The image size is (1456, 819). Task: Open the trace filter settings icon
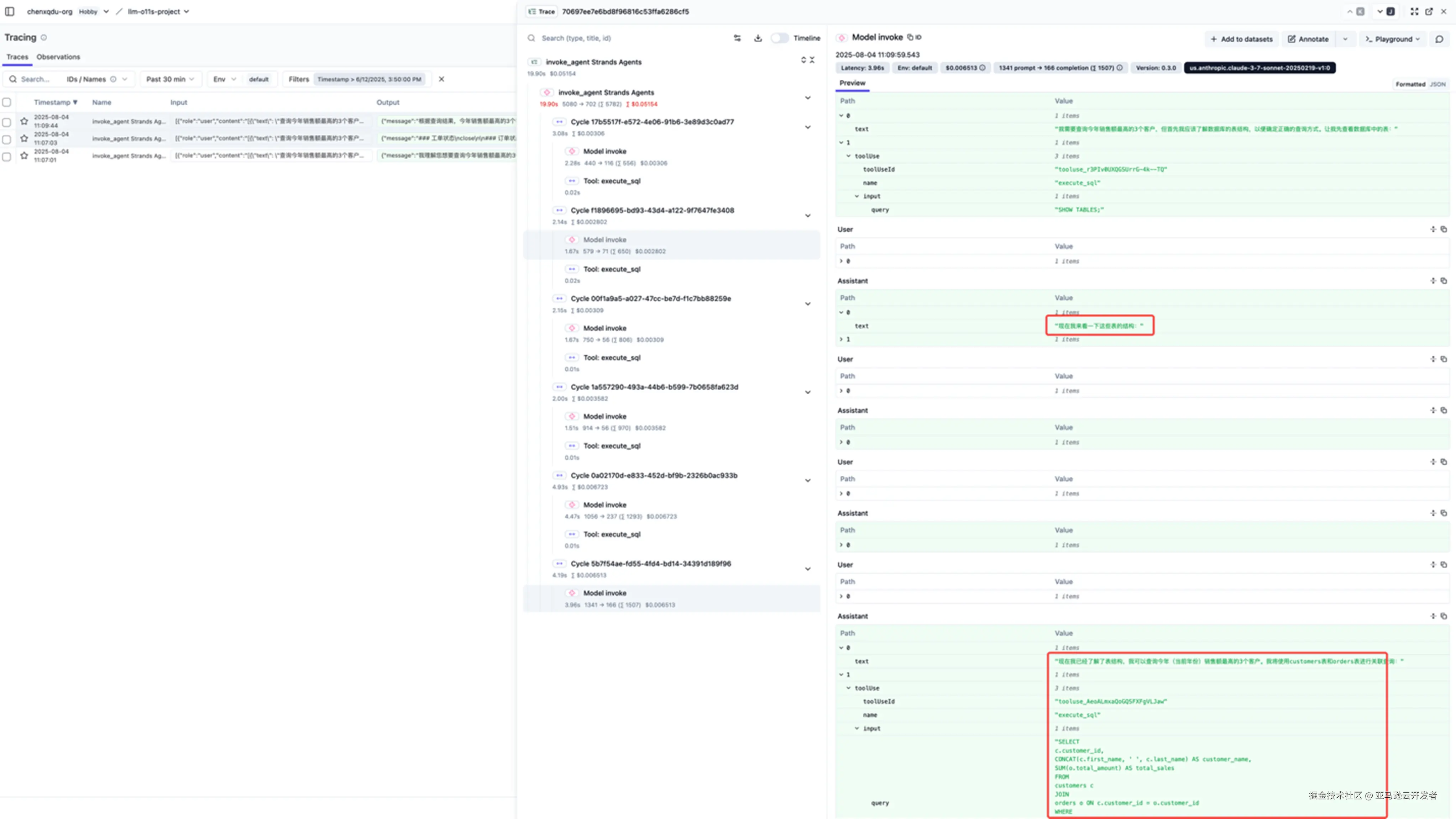pyautogui.click(x=737, y=38)
